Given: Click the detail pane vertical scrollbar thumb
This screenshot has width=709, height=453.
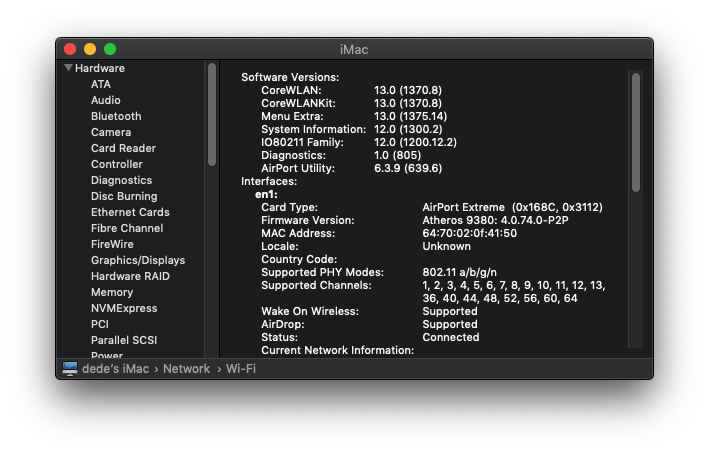Looking at the screenshot, I should point(636,132).
